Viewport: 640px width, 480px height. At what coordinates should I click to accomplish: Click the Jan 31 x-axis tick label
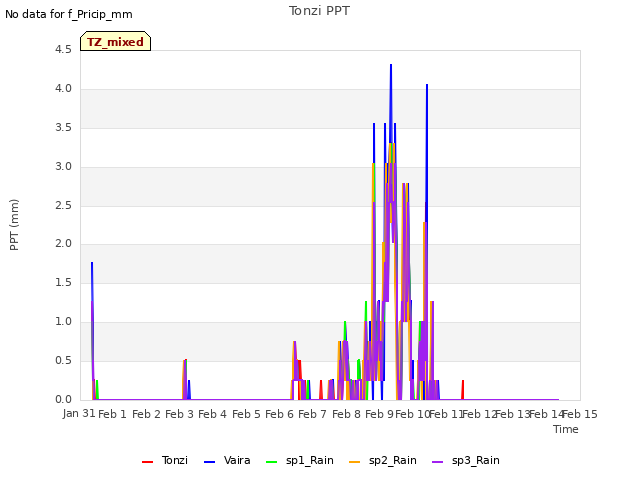pyautogui.click(x=79, y=413)
